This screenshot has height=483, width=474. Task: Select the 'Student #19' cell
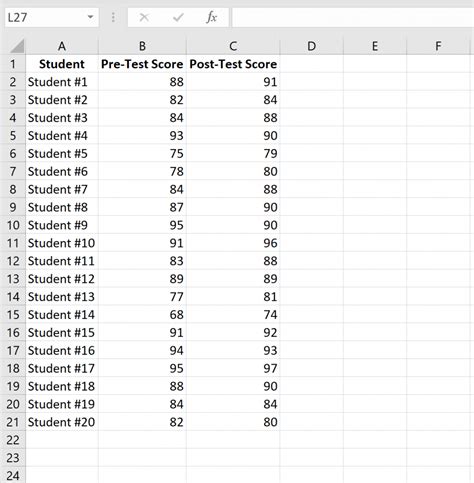(62, 404)
